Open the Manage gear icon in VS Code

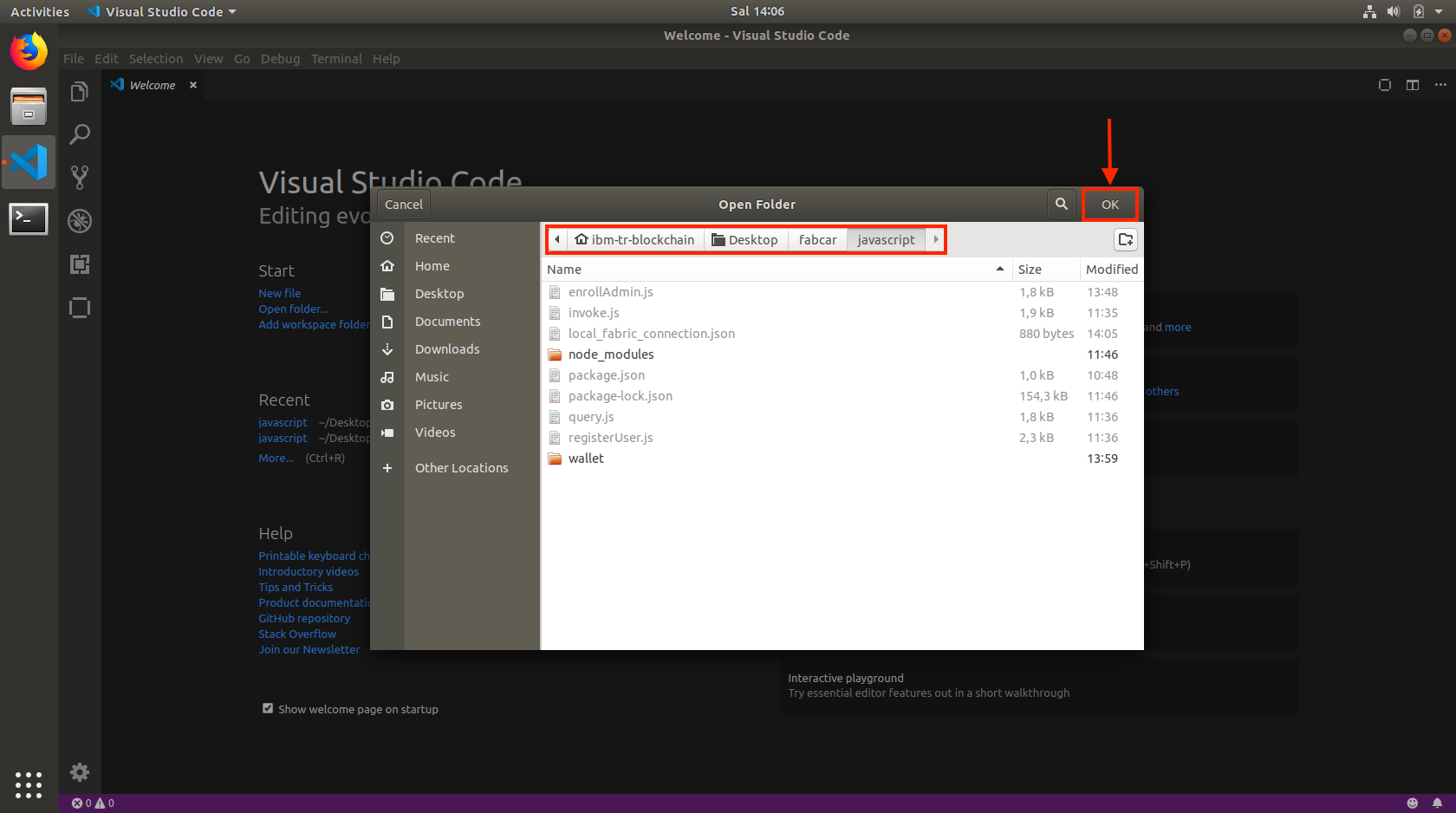click(x=80, y=772)
